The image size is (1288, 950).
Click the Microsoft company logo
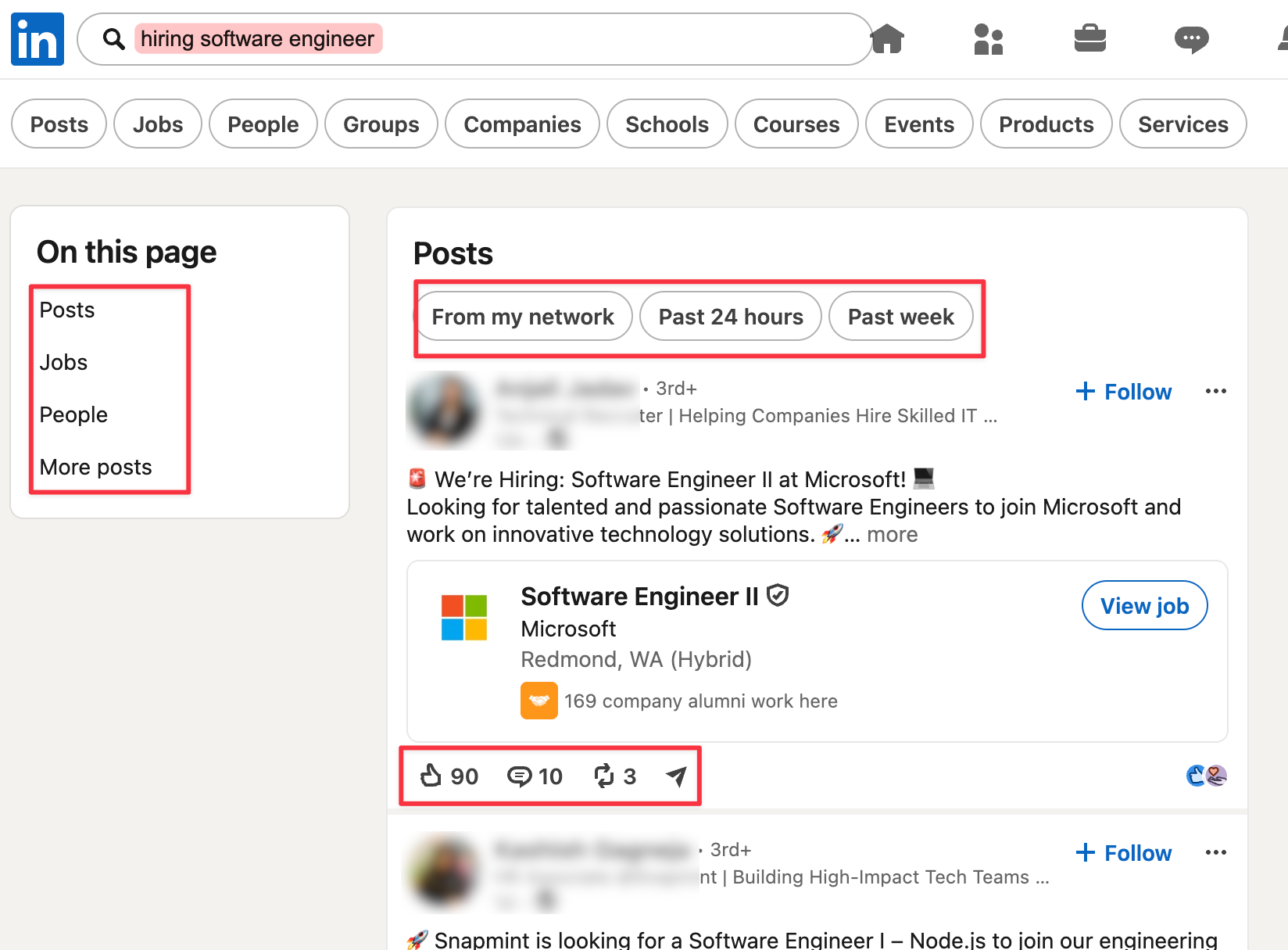click(x=464, y=618)
